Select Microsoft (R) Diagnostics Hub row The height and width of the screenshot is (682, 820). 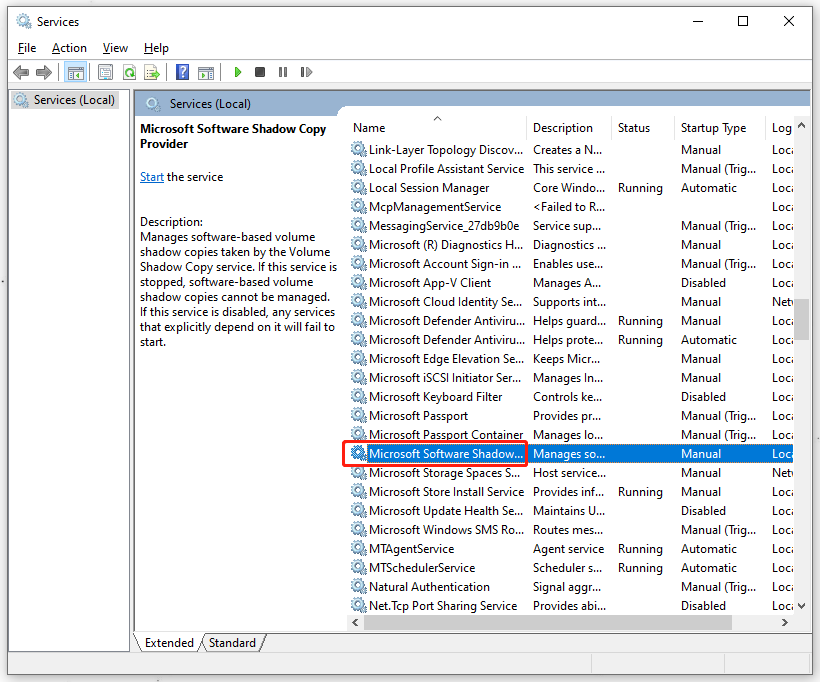[571, 244]
